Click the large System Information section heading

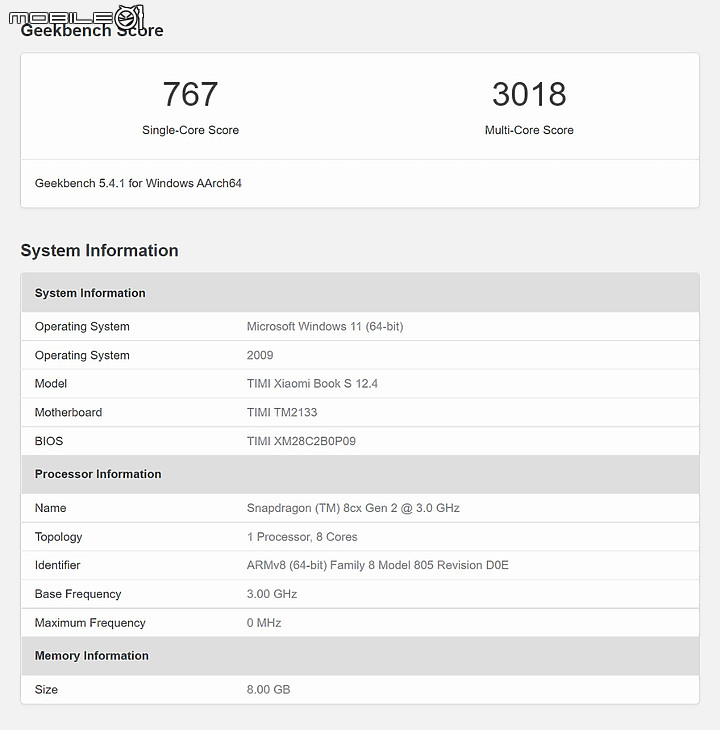[x=100, y=250]
